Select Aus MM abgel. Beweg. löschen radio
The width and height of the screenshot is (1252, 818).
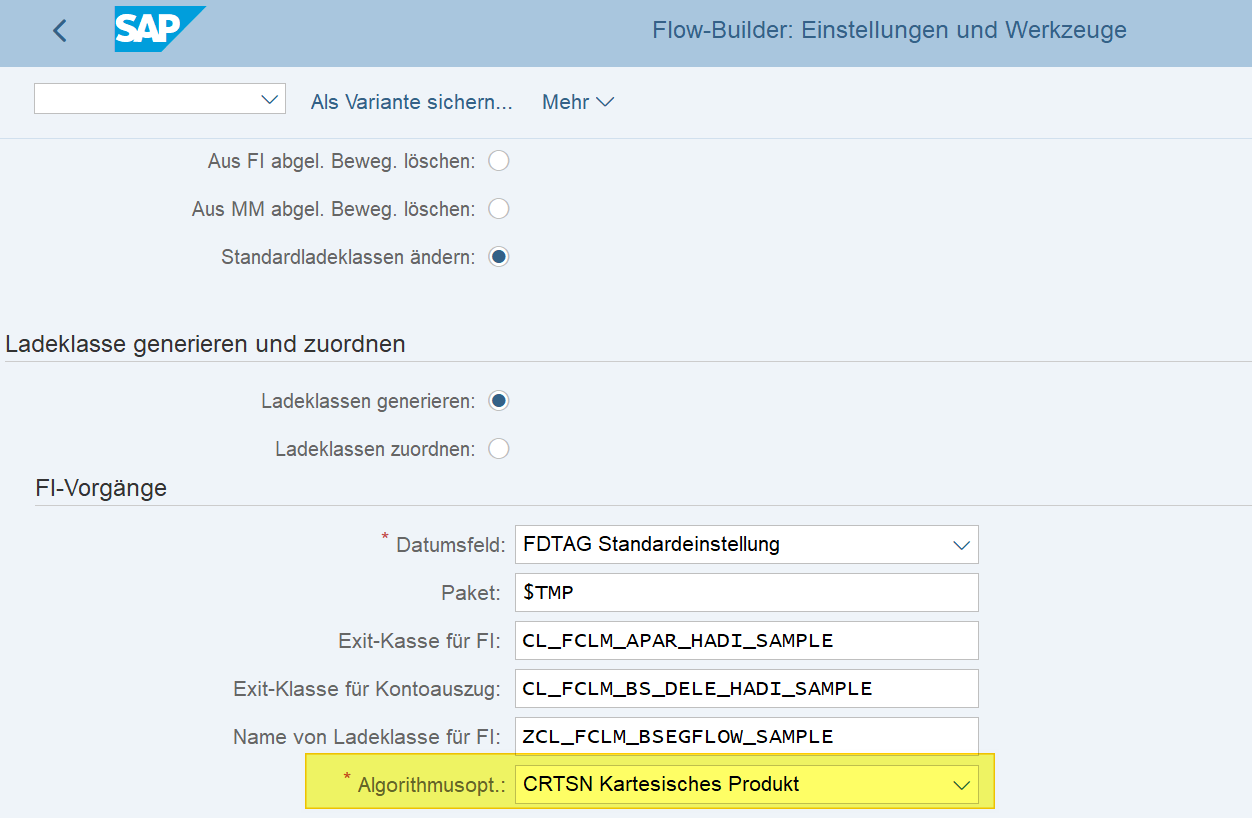[498, 209]
